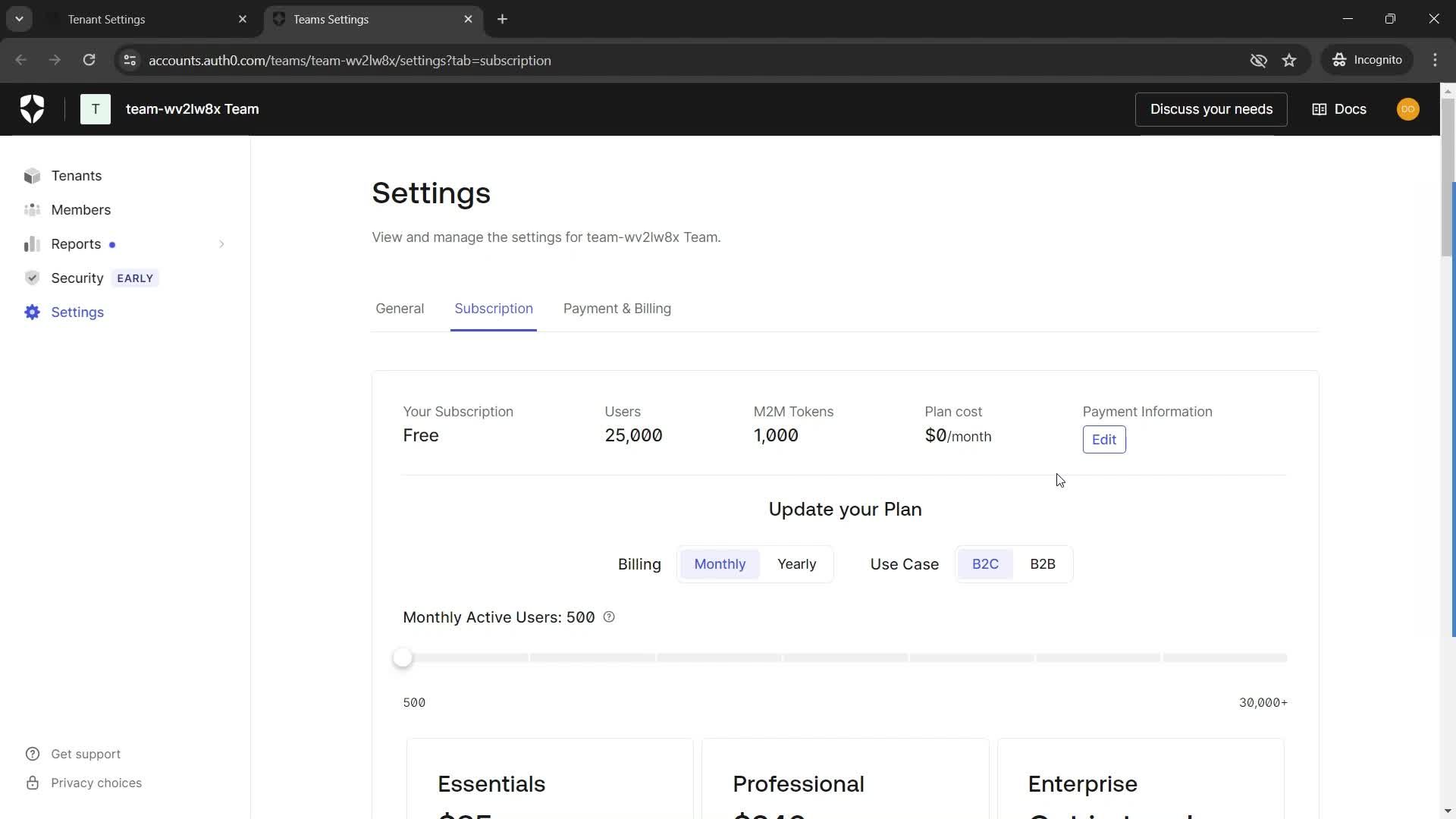1456x819 pixels.
Task: Select the Professional plan card
Action: click(x=845, y=779)
